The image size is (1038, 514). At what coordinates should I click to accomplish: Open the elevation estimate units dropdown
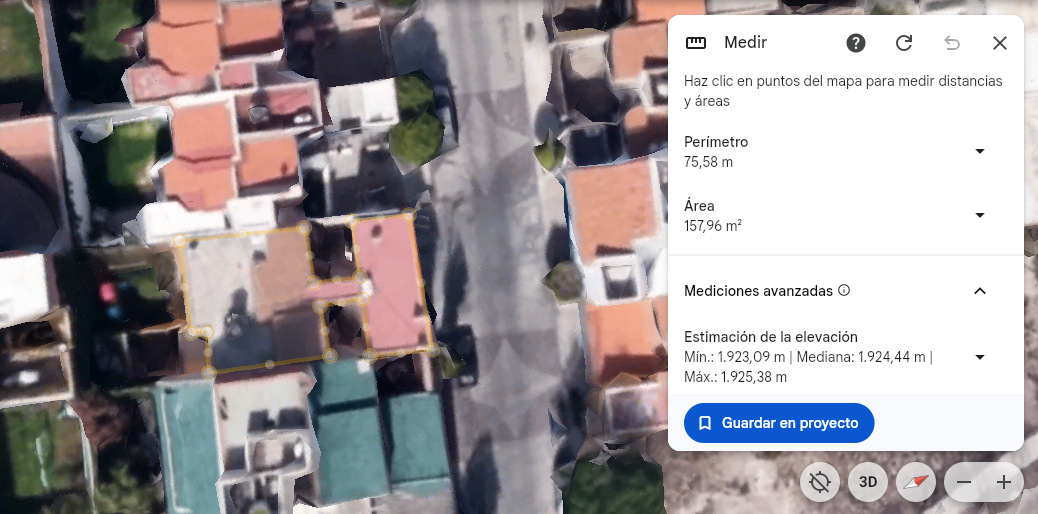(980, 357)
